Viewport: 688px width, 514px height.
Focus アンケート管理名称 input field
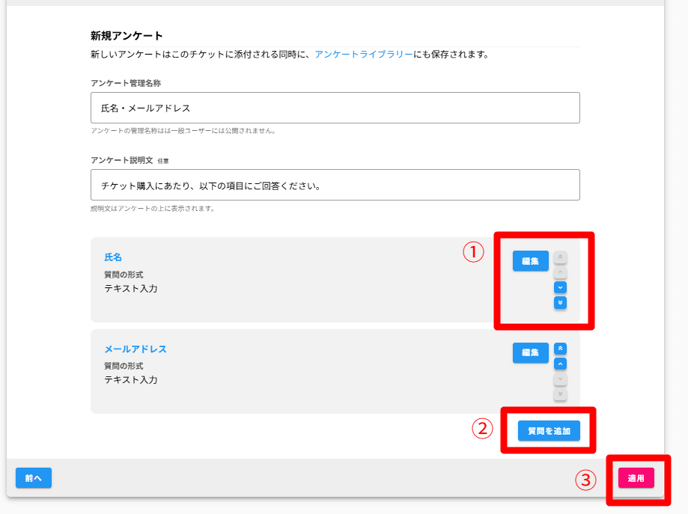click(x=335, y=108)
